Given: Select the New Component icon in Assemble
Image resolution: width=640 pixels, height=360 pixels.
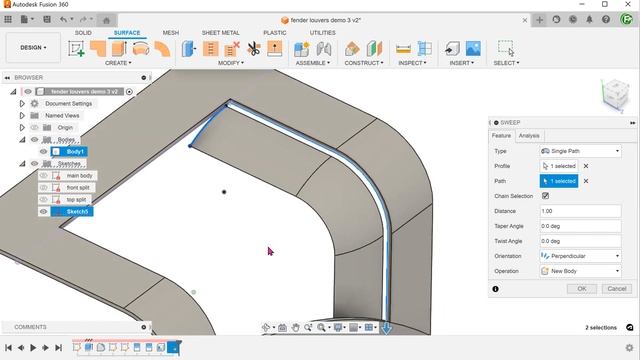Looking at the screenshot, I should pos(302,49).
